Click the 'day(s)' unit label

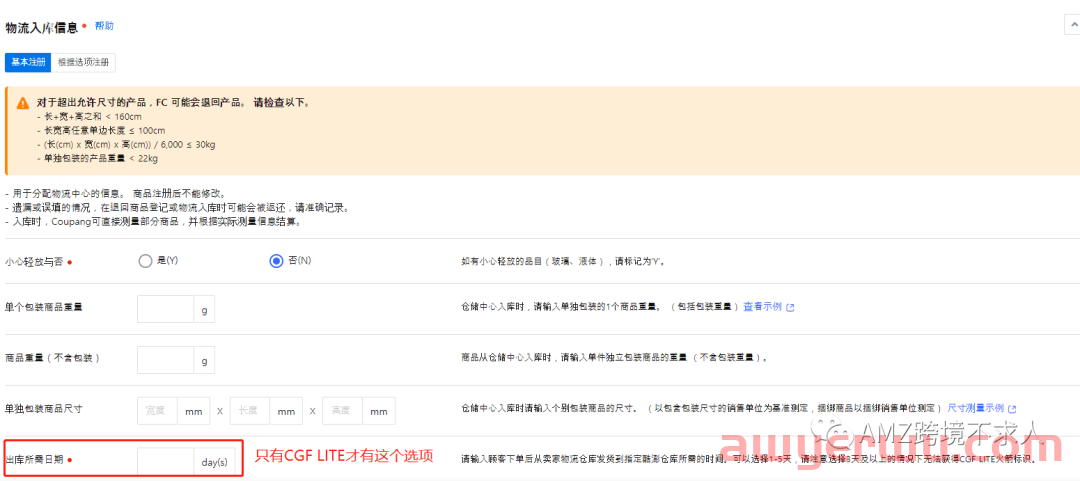pyautogui.click(x=214, y=461)
